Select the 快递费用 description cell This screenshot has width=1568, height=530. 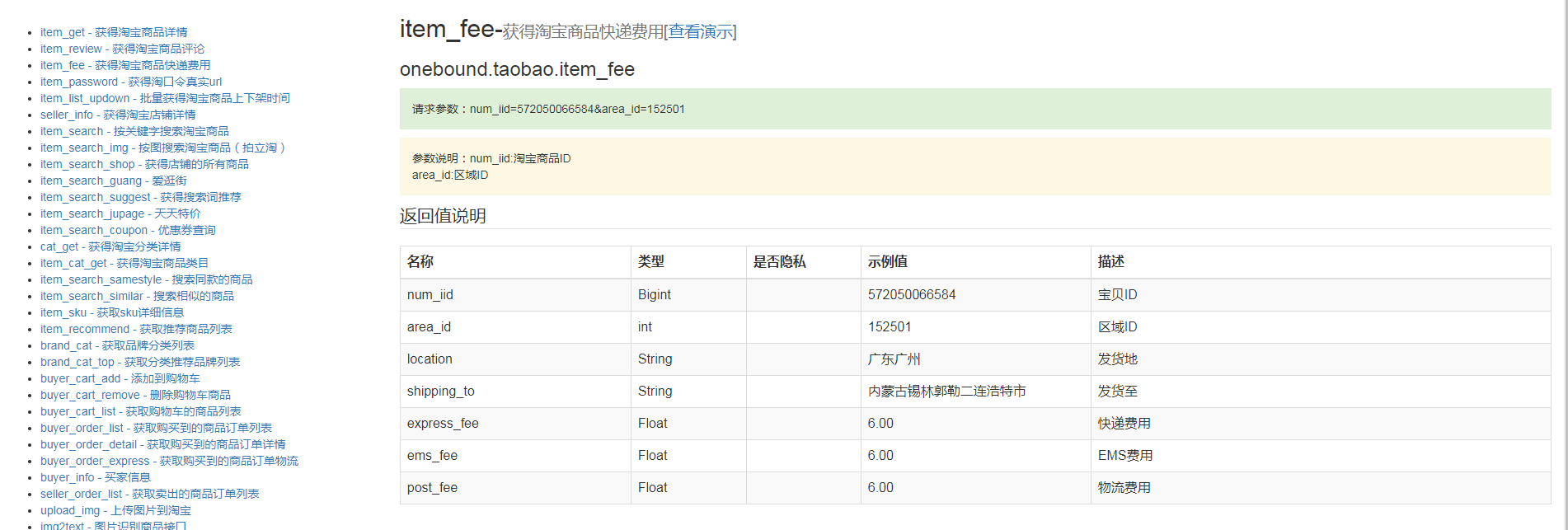coord(1321,423)
